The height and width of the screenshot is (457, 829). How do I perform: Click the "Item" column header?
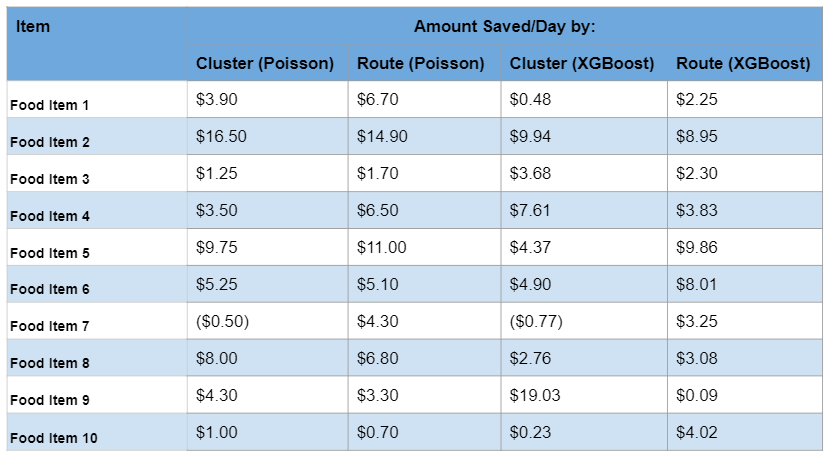(x=33, y=27)
